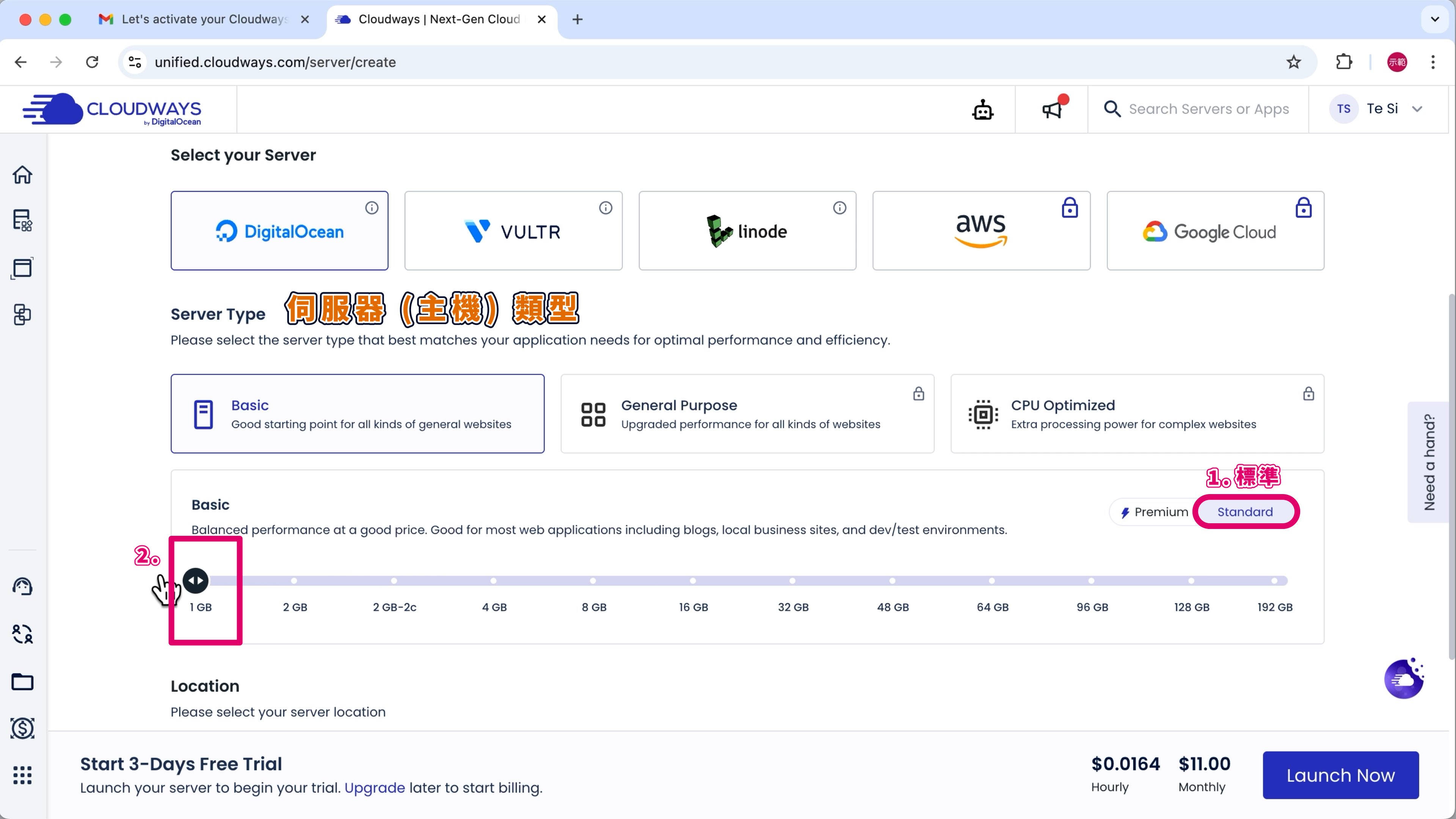The height and width of the screenshot is (819, 1456).
Task: Click the Upgrade link
Action: (374, 788)
